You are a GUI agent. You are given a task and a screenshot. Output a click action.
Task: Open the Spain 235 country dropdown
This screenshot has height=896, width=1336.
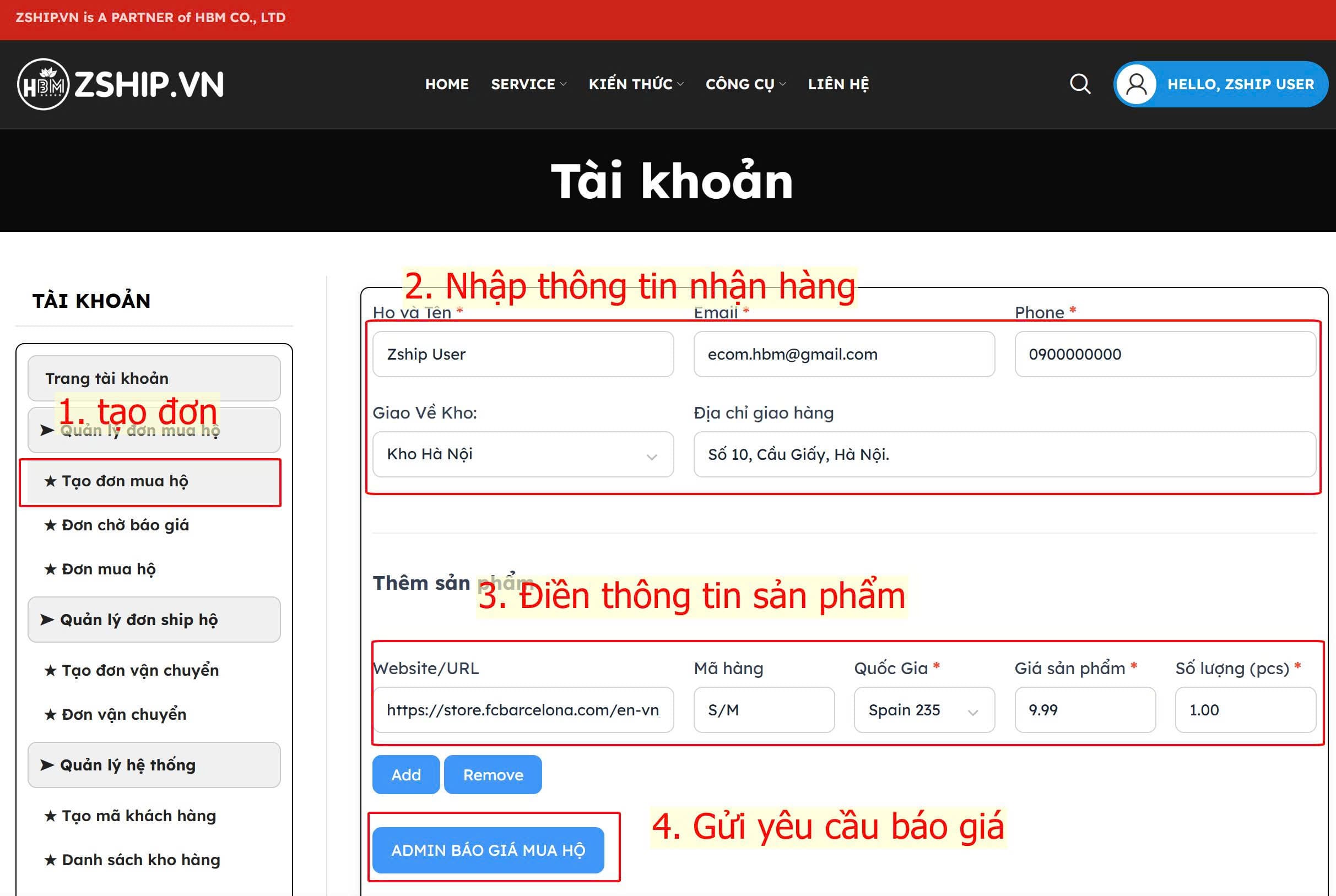(924, 710)
